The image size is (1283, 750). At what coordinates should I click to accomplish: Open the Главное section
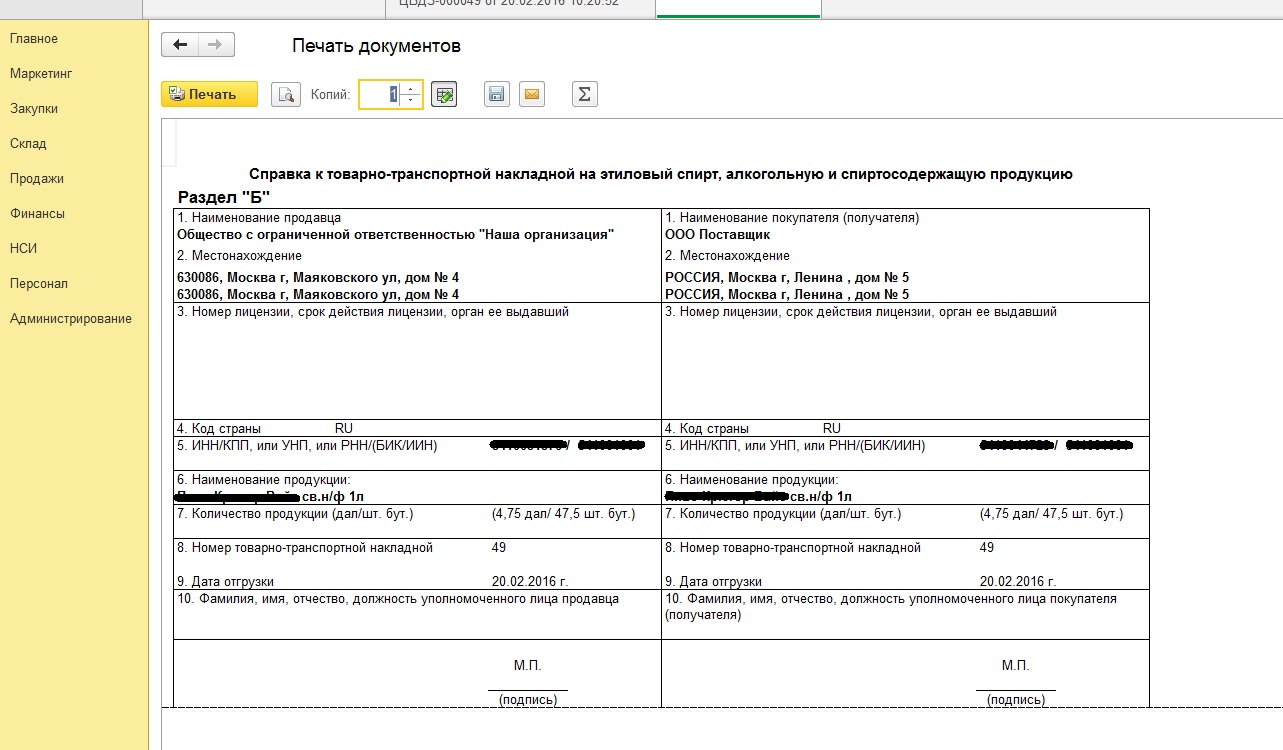point(34,39)
